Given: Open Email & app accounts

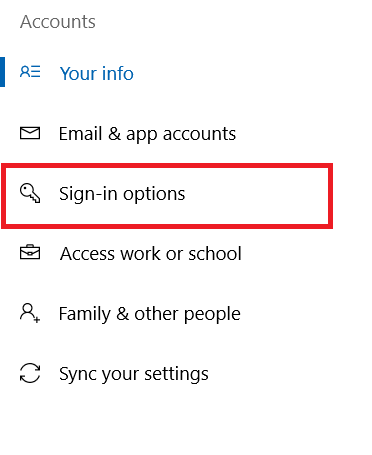Looking at the screenshot, I should [147, 134].
